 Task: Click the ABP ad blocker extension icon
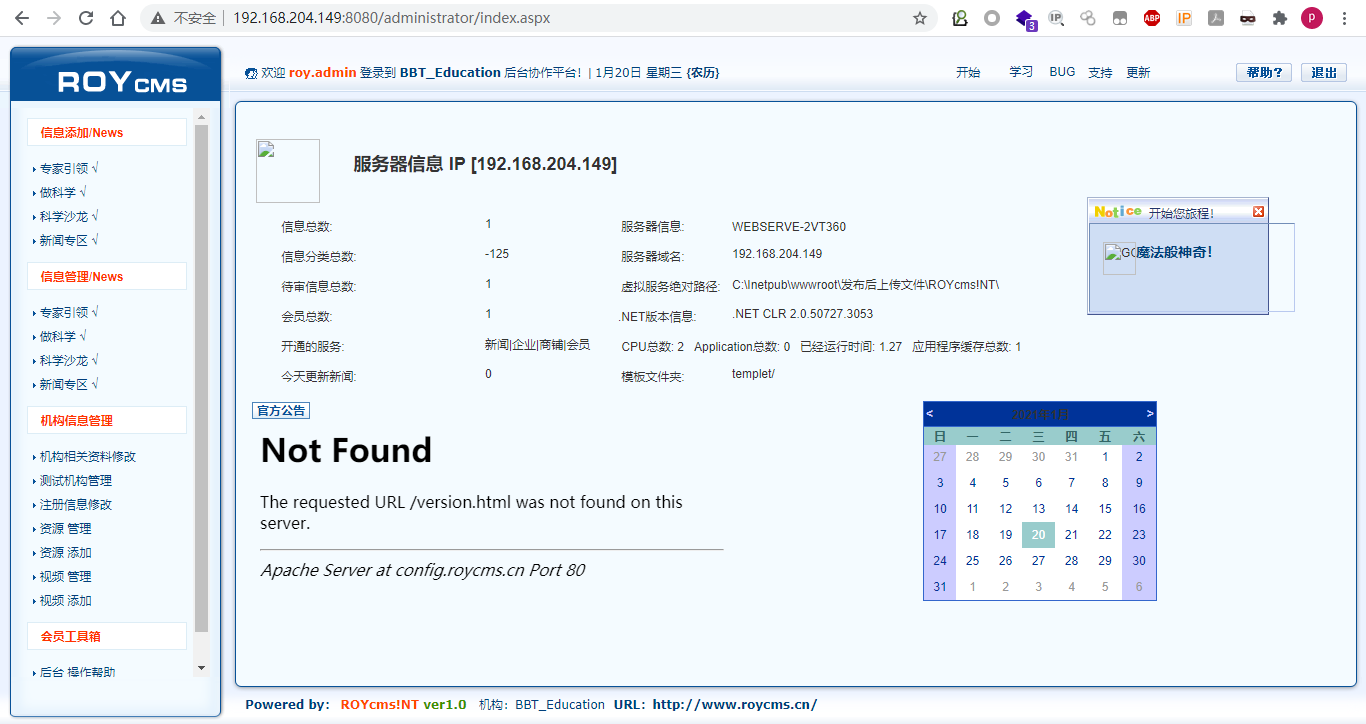pyautogui.click(x=1151, y=17)
